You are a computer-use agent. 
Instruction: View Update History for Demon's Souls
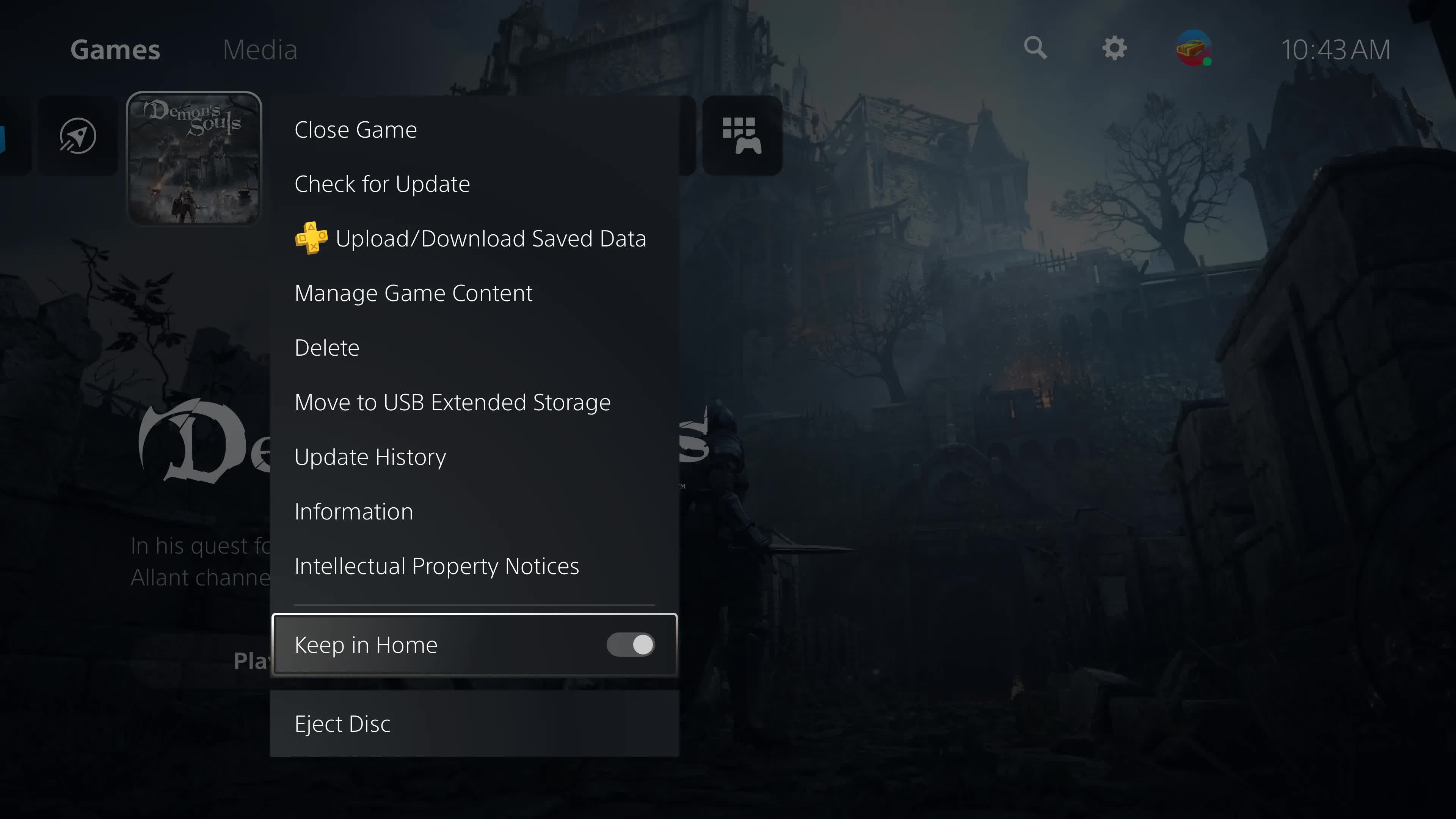click(370, 456)
